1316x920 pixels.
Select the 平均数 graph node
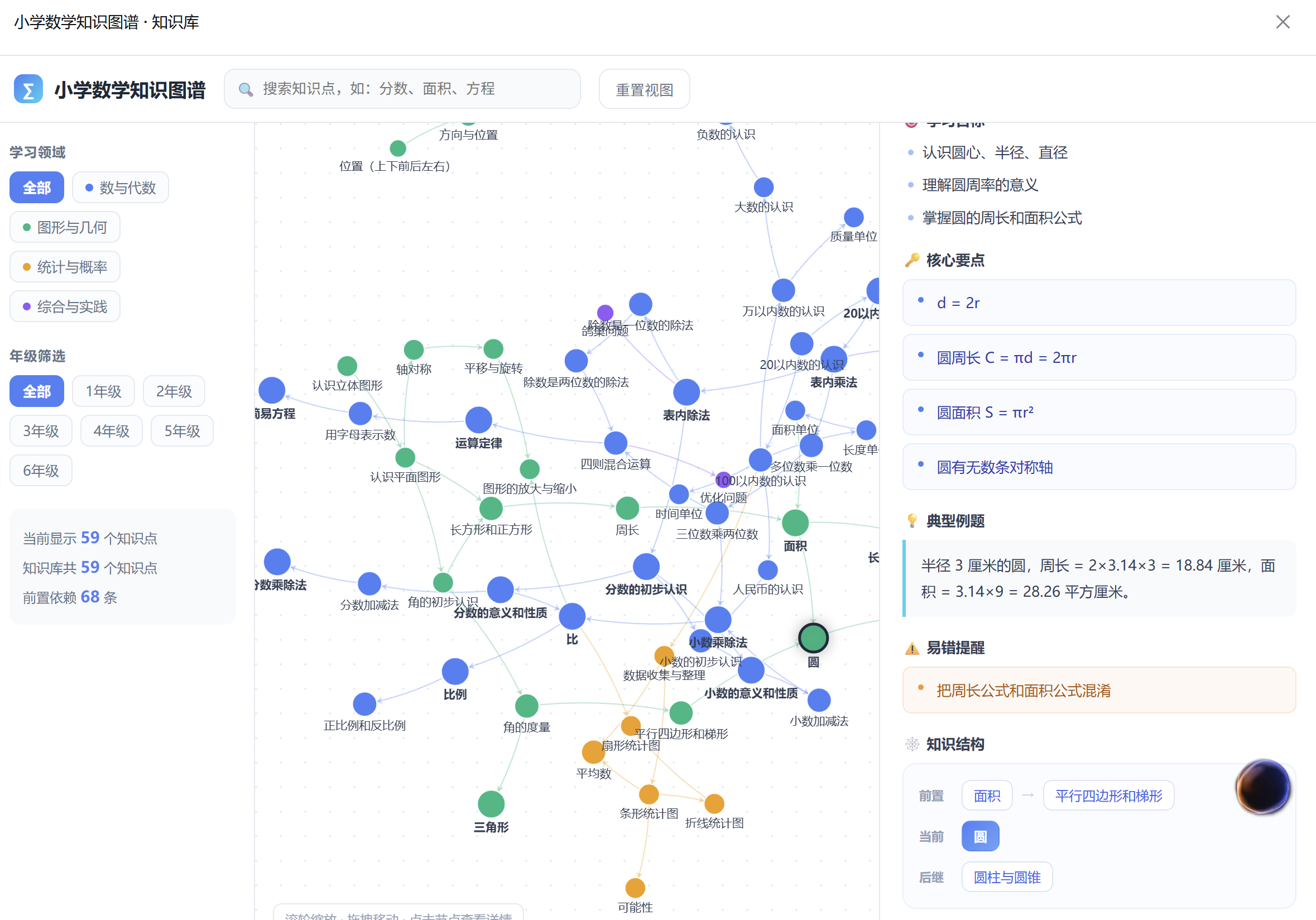point(593,751)
